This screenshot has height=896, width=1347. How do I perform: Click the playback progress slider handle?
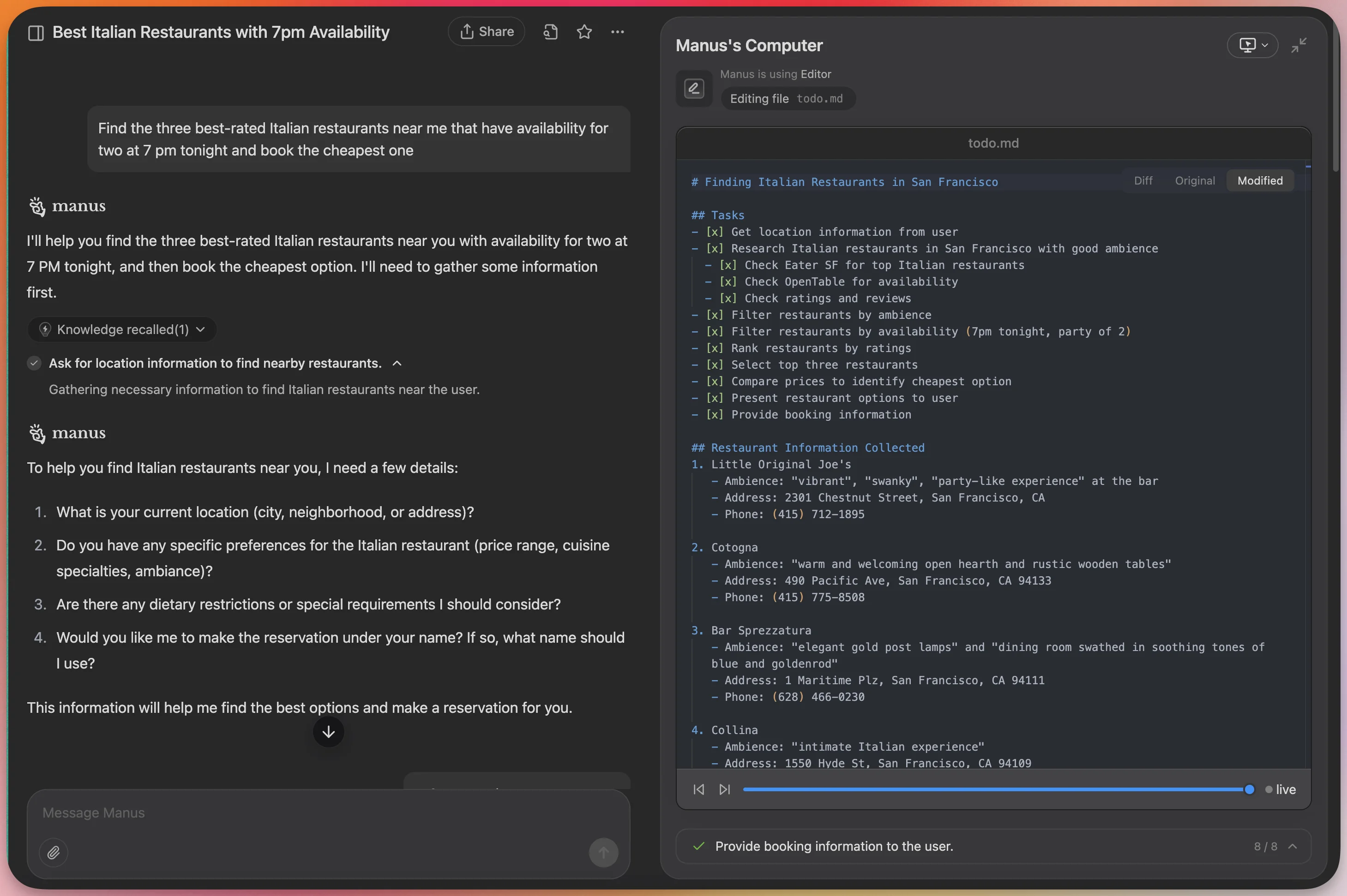pos(1249,789)
